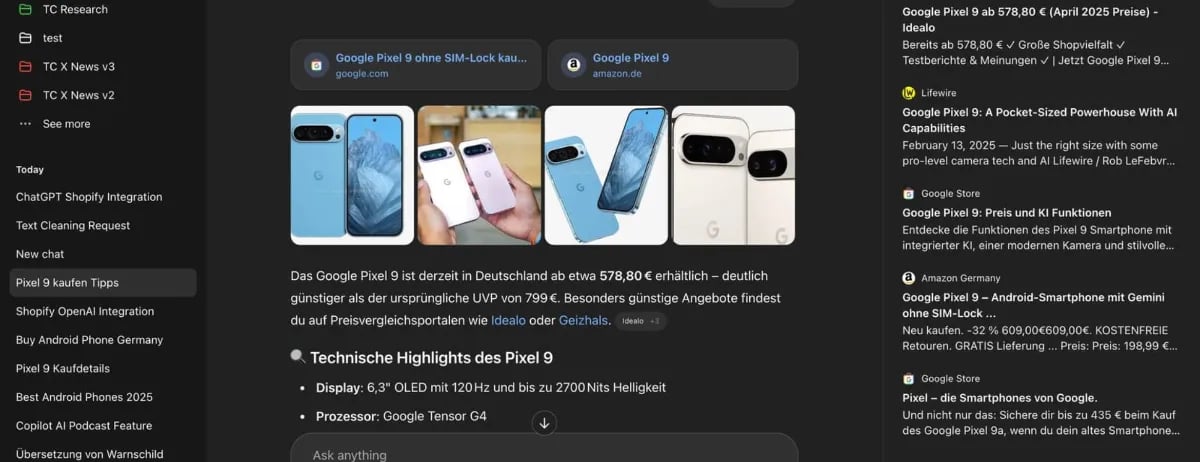Follow the Idealo link in answer
This screenshot has width=1200, height=462.
(x=508, y=321)
